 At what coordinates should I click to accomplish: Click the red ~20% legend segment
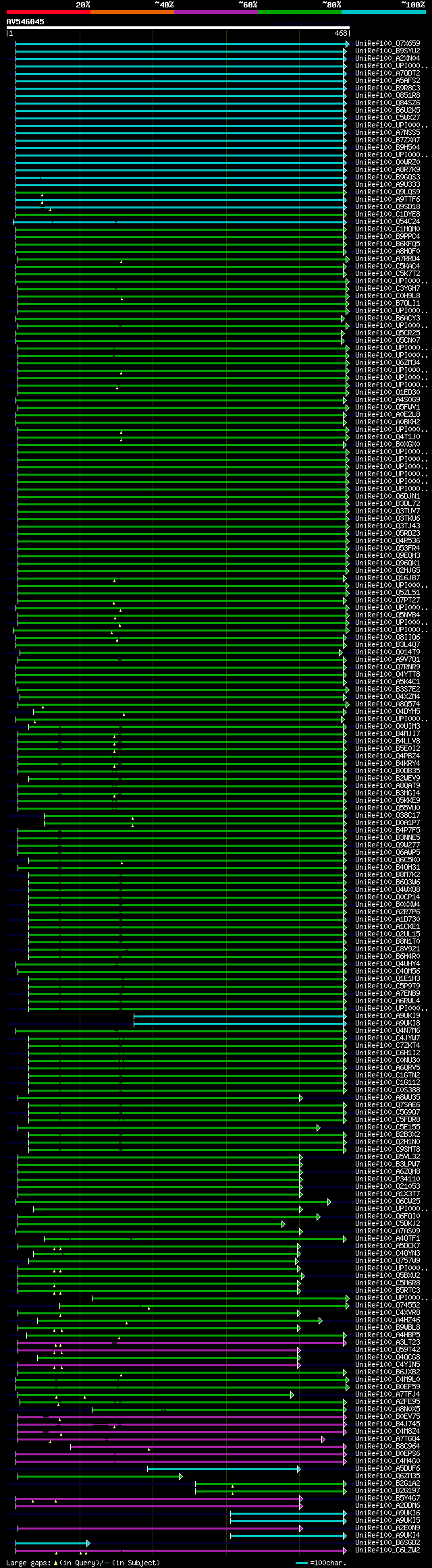[48, 12]
